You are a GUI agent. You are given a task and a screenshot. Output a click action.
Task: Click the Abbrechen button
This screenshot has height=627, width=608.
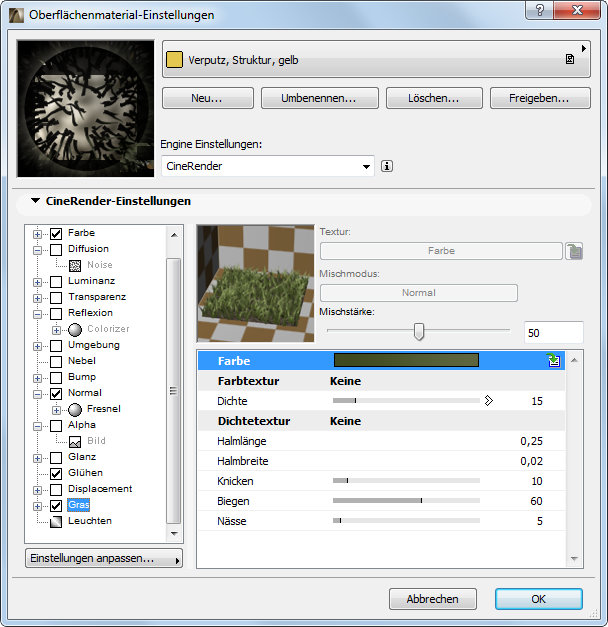point(433,599)
